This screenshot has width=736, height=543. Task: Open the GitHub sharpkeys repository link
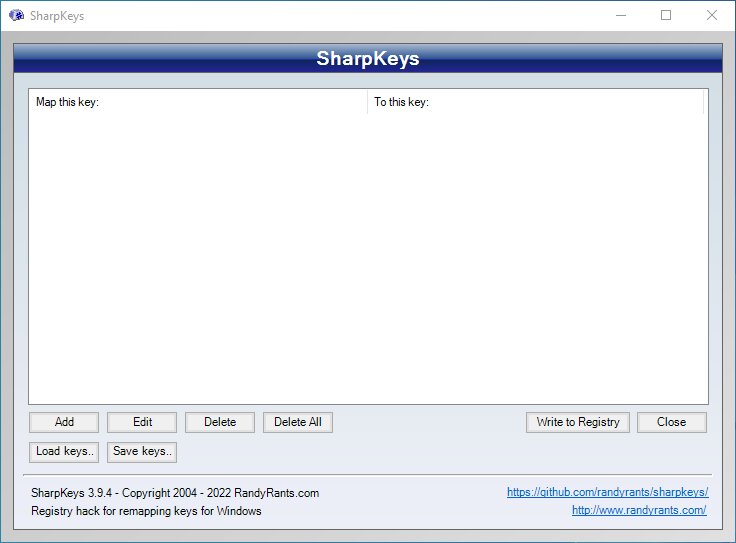click(607, 492)
